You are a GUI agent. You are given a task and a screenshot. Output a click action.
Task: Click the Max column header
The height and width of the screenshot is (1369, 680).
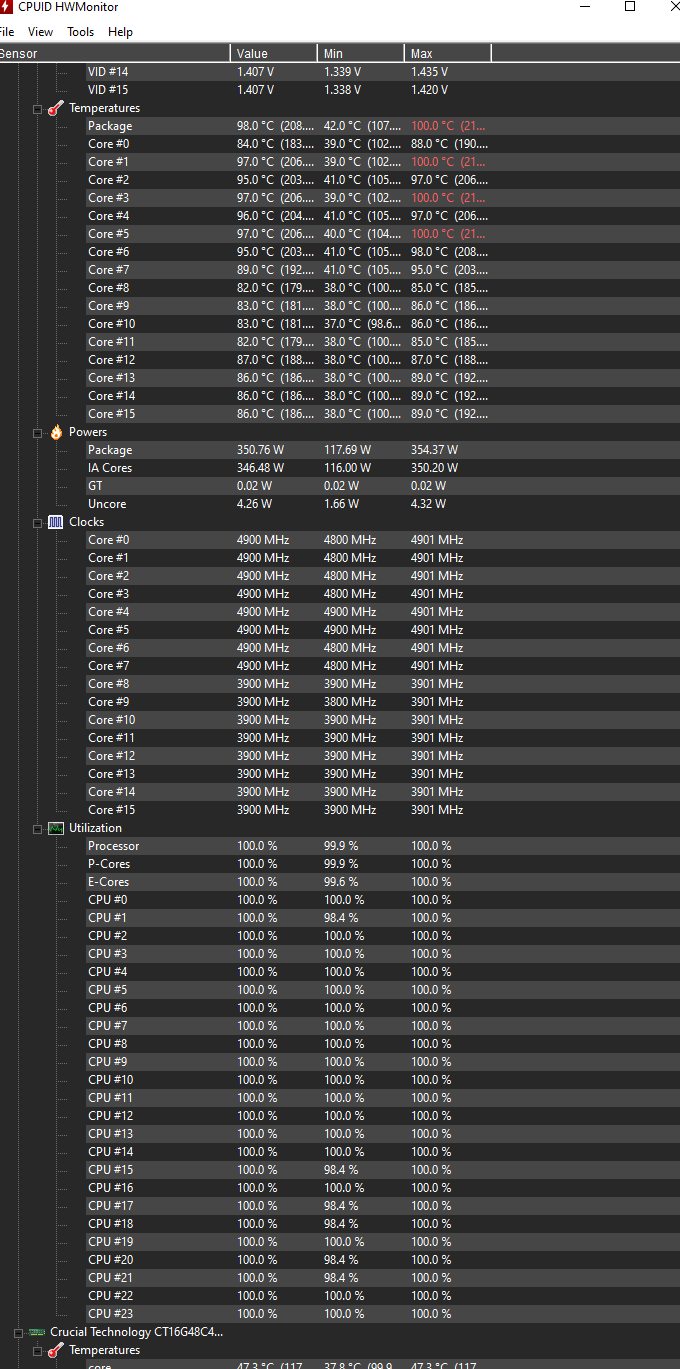(447, 53)
